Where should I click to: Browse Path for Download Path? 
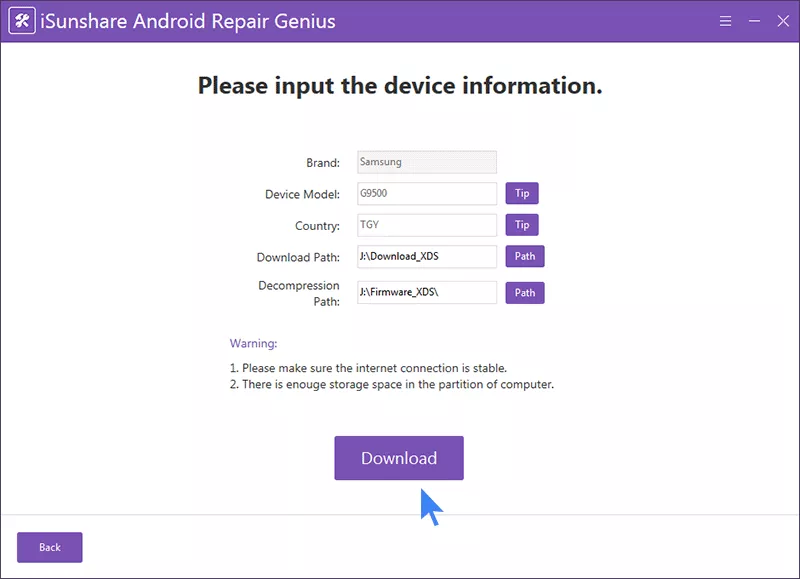[x=525, y=256]
